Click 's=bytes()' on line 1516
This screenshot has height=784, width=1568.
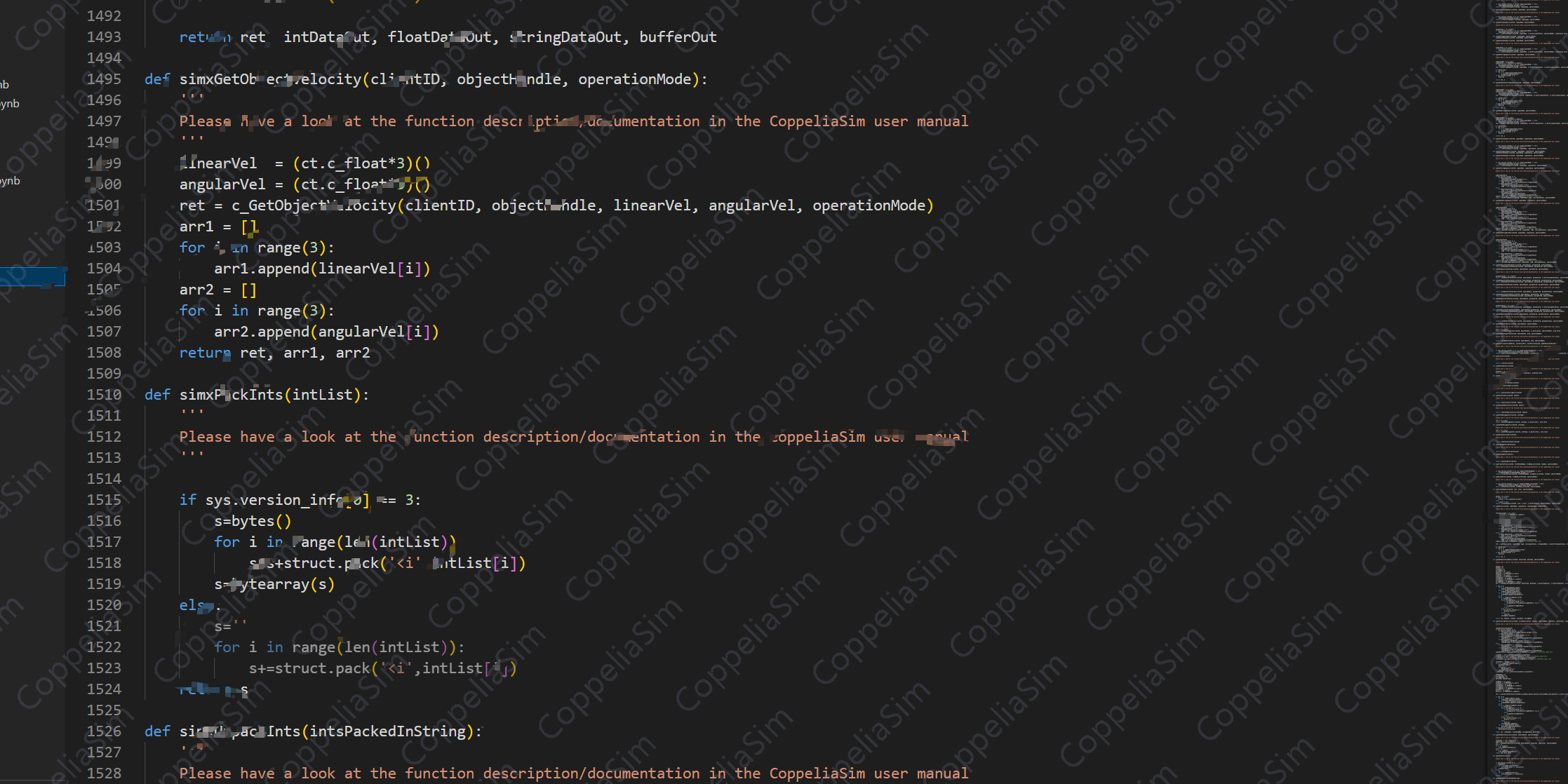253,521
